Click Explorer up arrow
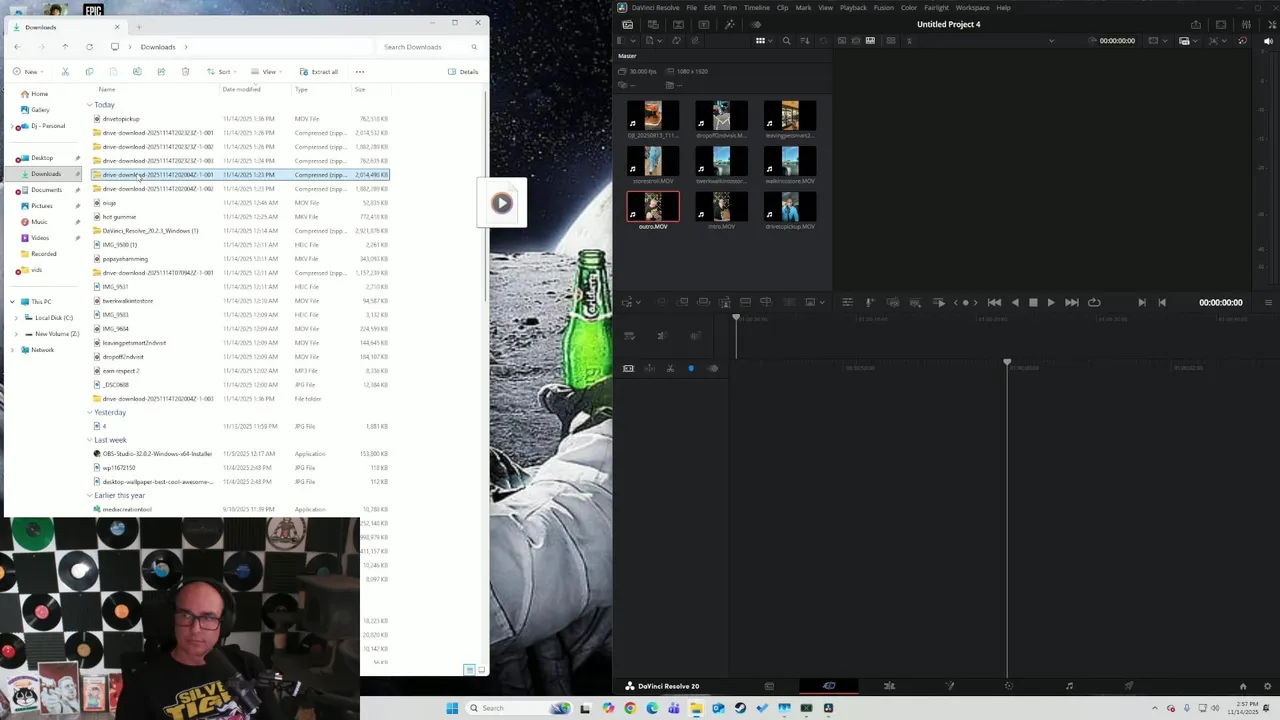The height and width of the screenshot is (720, 1280). pos(65,47)
